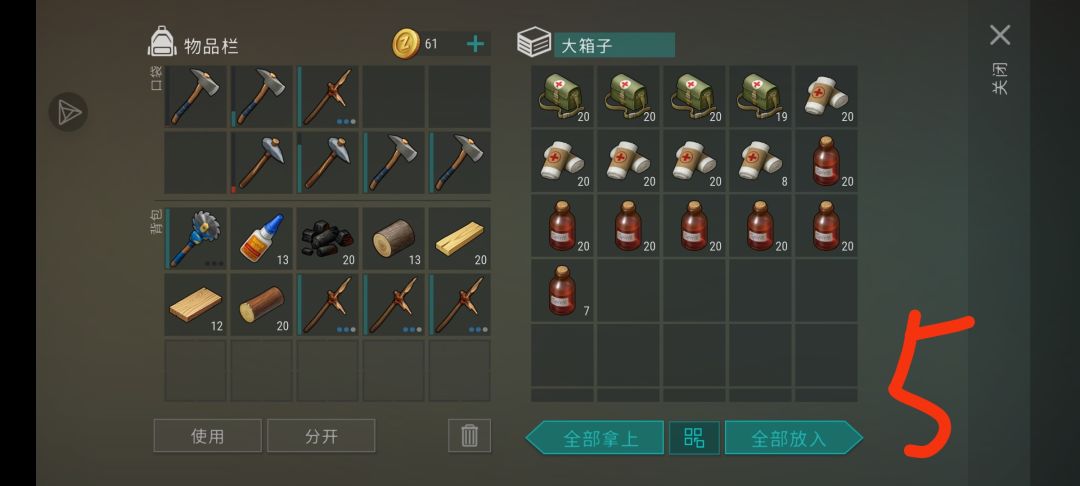Add coins with the plus icon
This screenshot has width=1080, height=486.
475,44
